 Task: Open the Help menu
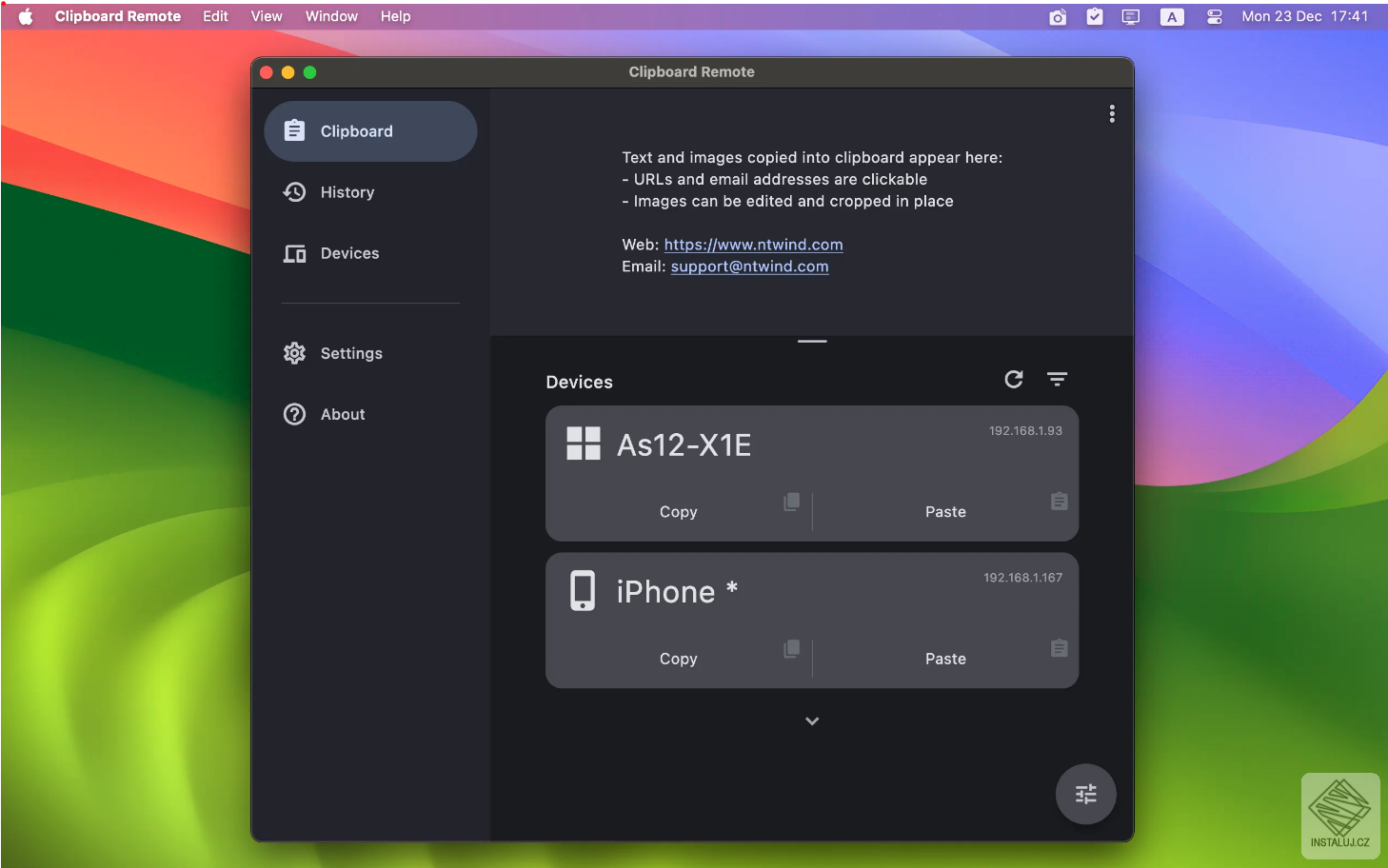point(395,16)
